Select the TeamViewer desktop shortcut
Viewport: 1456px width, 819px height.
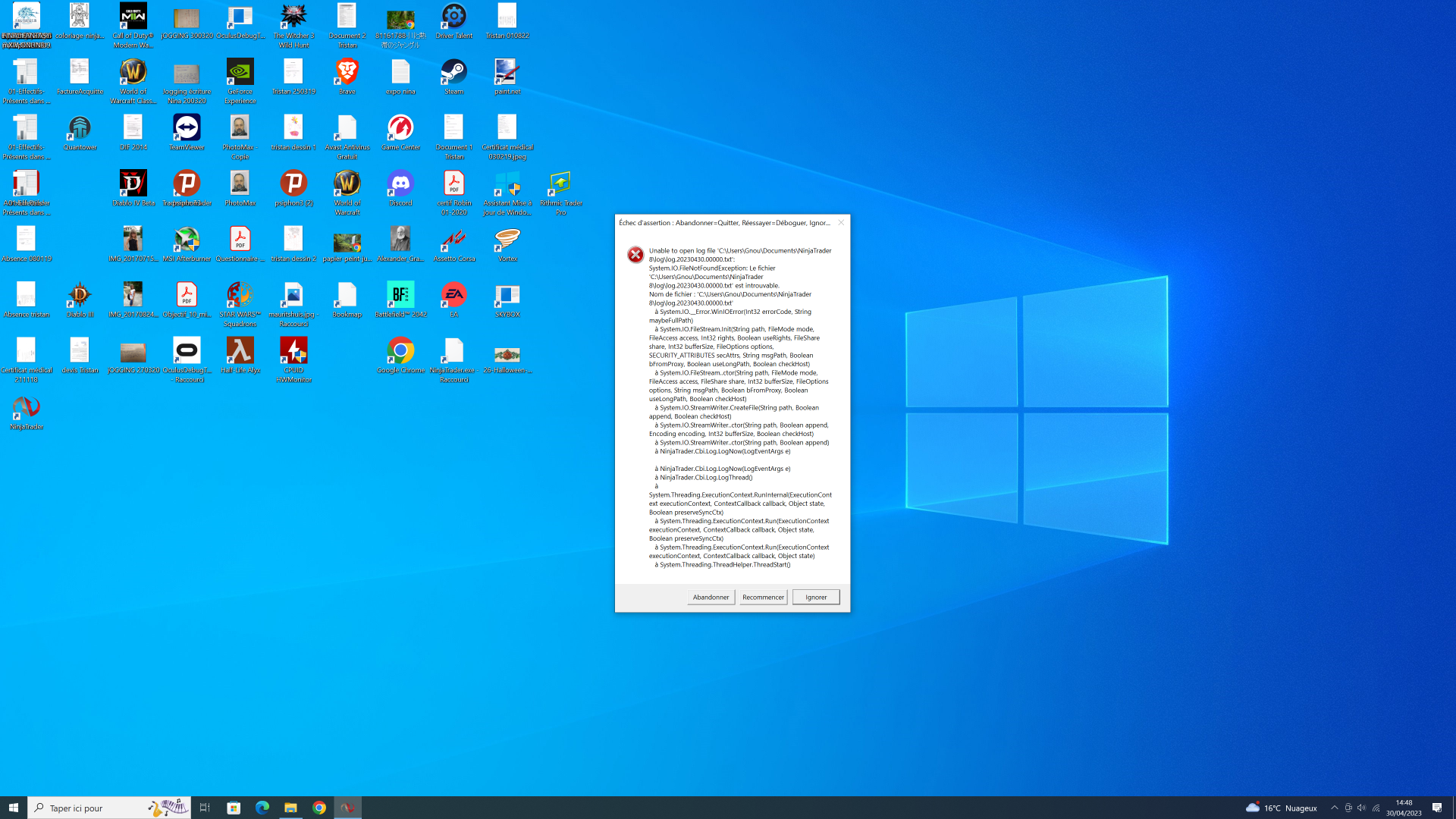[187, 130]
